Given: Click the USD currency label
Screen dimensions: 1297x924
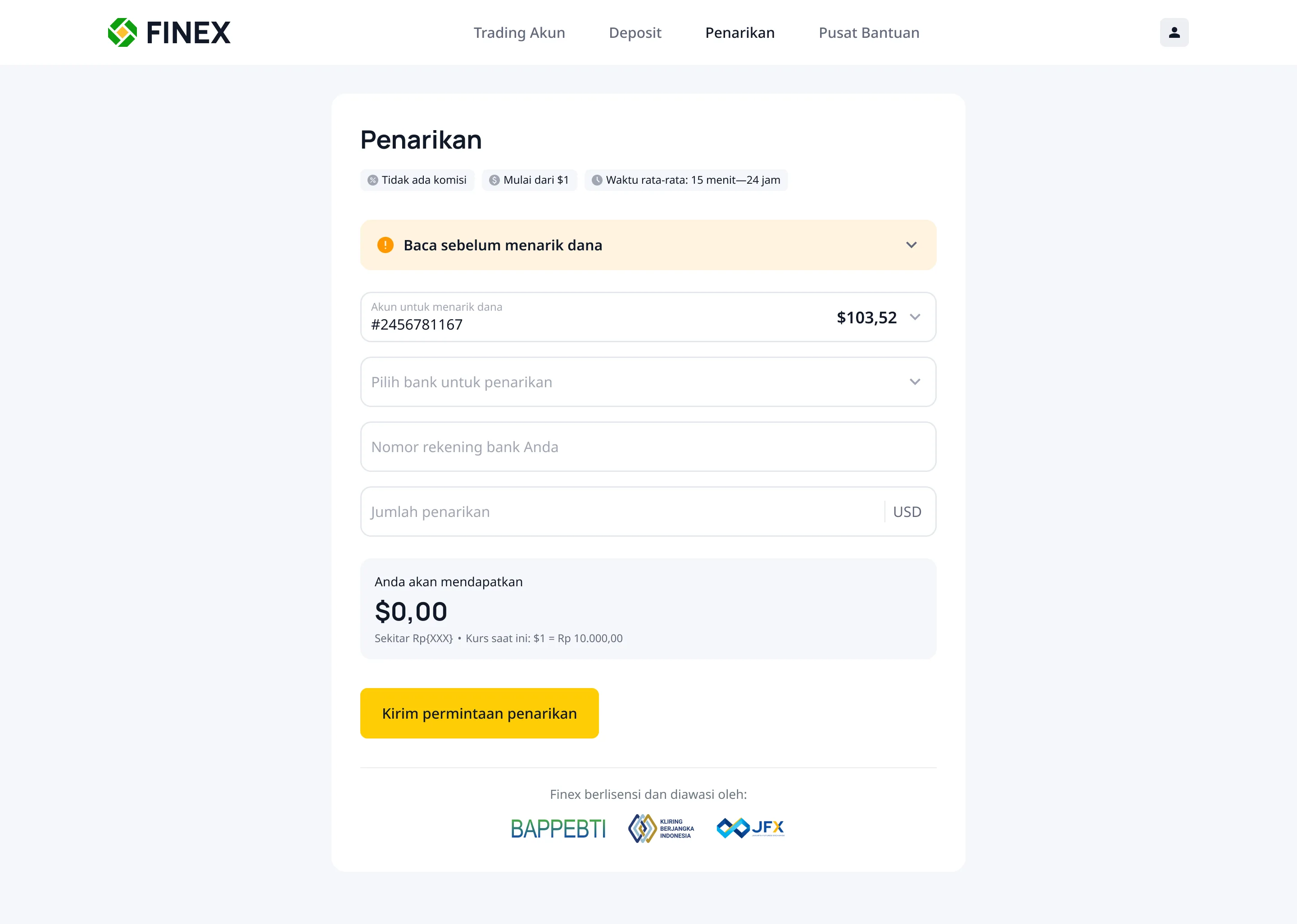Looking at the screenshot, I should (907, 512).
